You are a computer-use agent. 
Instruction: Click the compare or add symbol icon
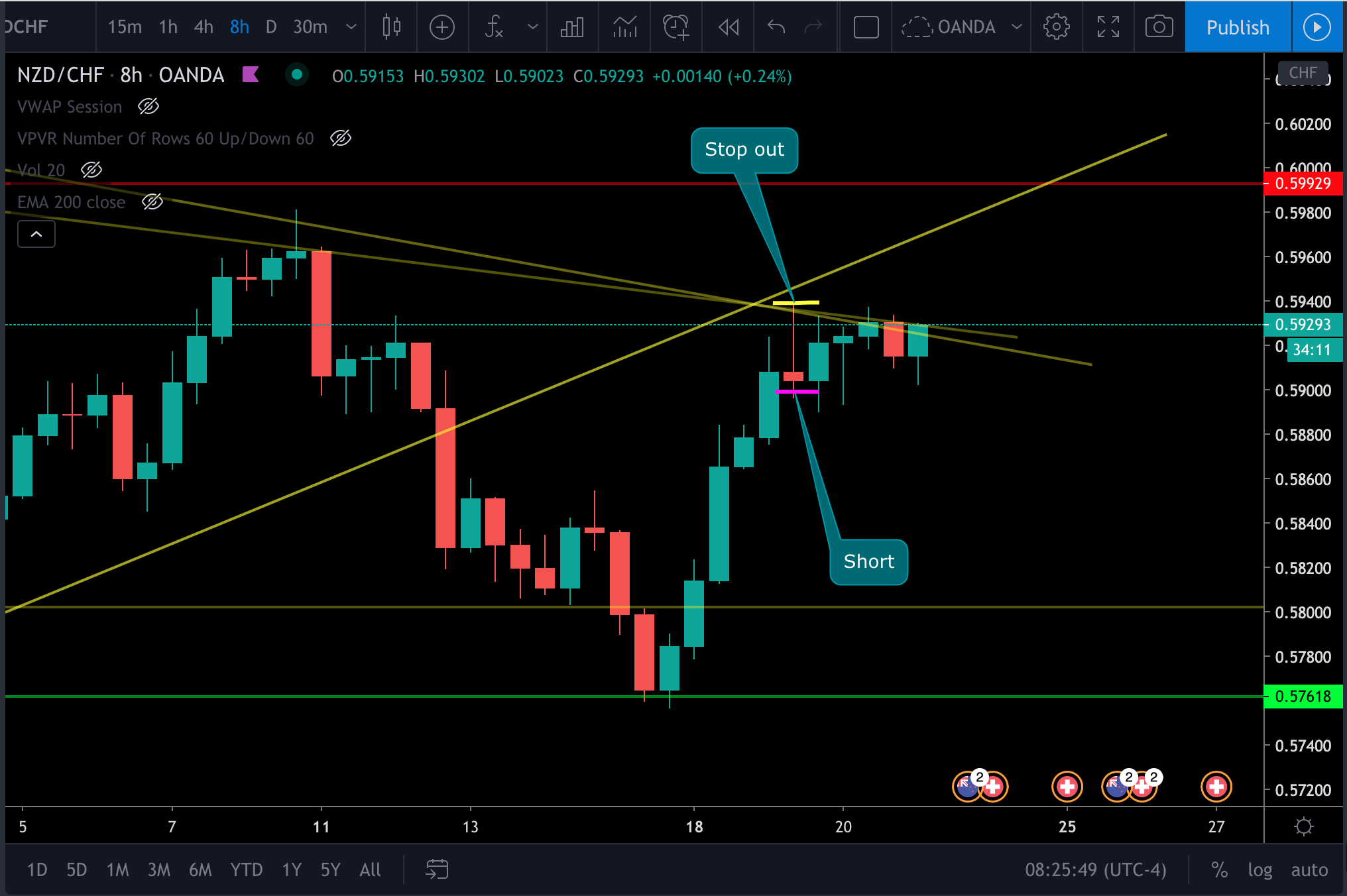tap(441, 27)
